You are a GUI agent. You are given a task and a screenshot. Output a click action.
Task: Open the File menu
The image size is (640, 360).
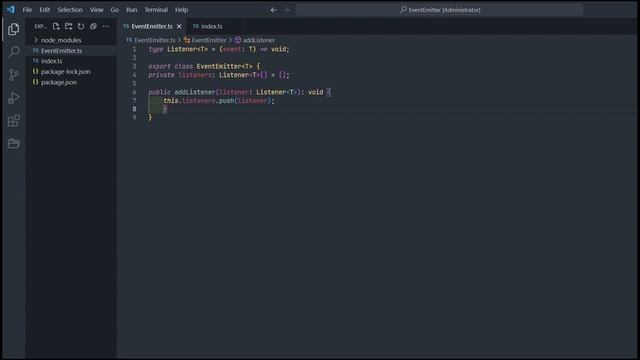[27, 10]
